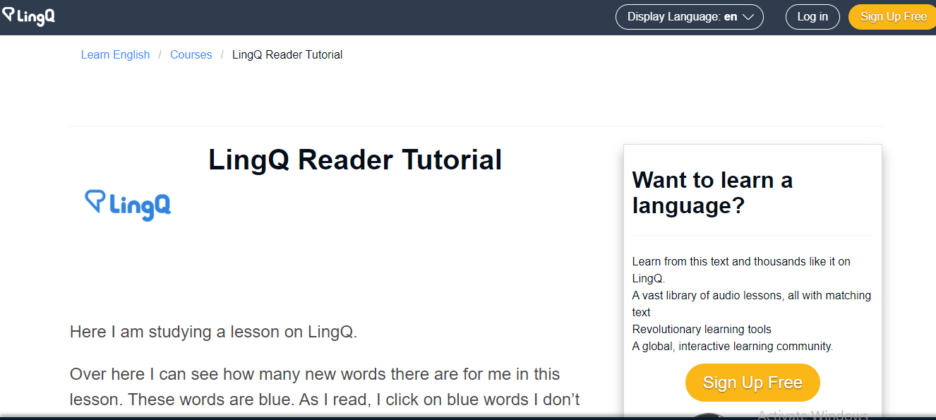Open the Display Language dropdown
936x420 pixels.
pyautogui.click(x=689, y=17)
